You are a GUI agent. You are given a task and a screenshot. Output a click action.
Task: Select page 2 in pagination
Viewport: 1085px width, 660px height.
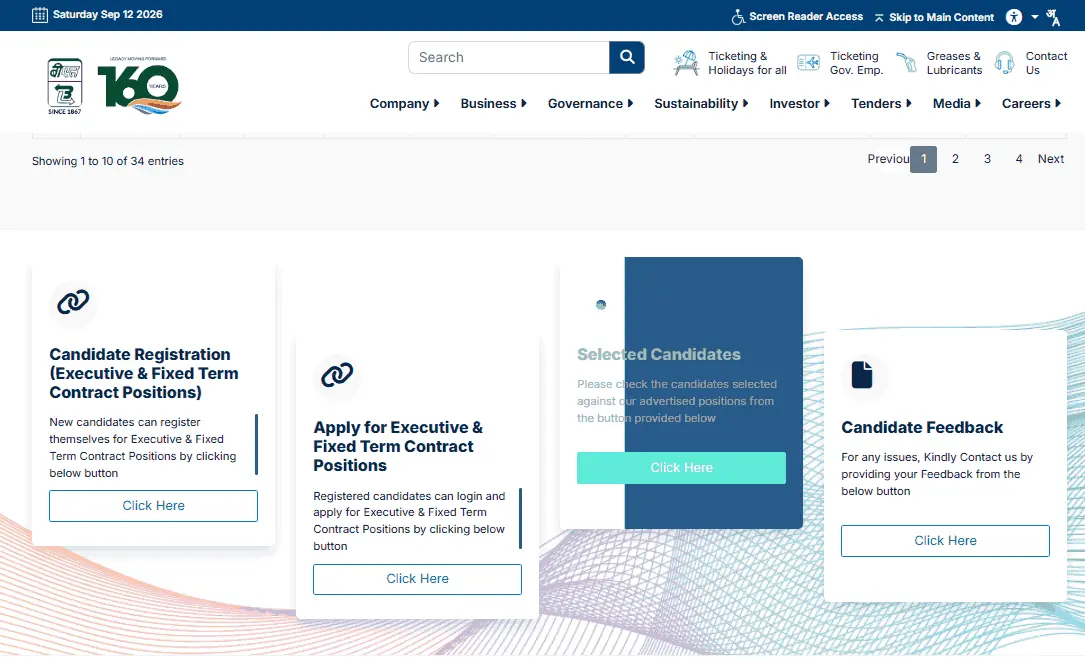pyautogui.click(x=955, y=159)
